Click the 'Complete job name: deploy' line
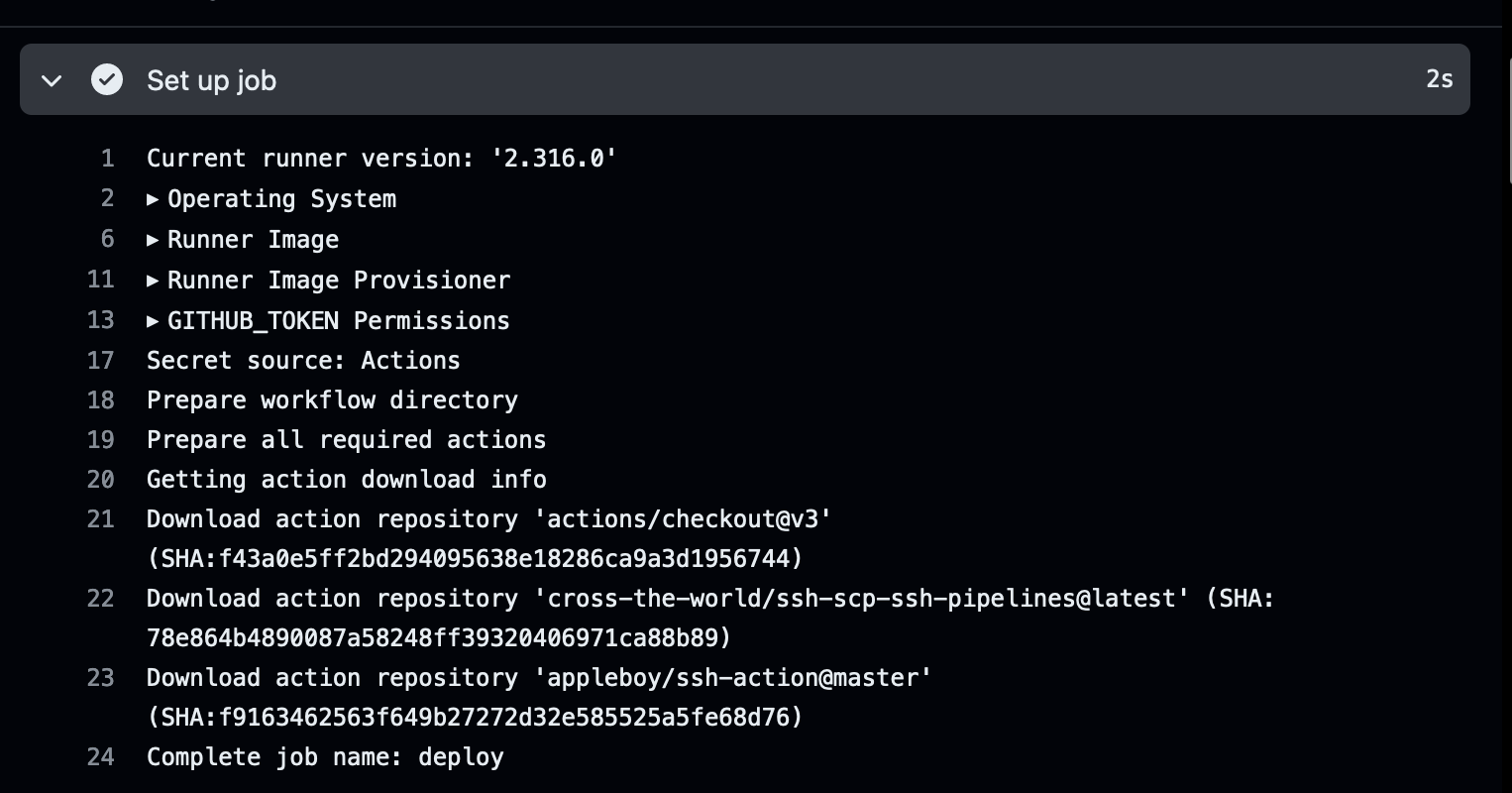The image size is (1512, 793). pyautogui.click(x=325, y=757)
